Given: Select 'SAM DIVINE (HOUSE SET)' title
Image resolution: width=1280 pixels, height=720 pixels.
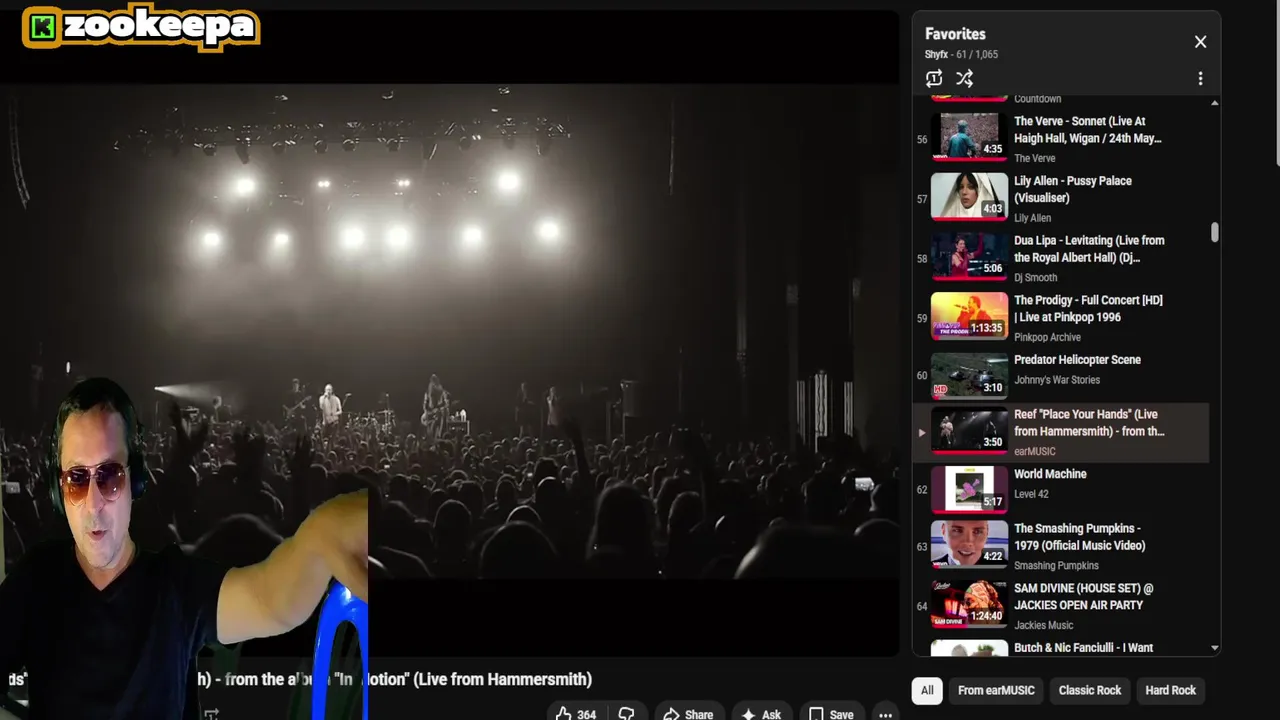Looking at the screenshot, I should pos(1083,597).
